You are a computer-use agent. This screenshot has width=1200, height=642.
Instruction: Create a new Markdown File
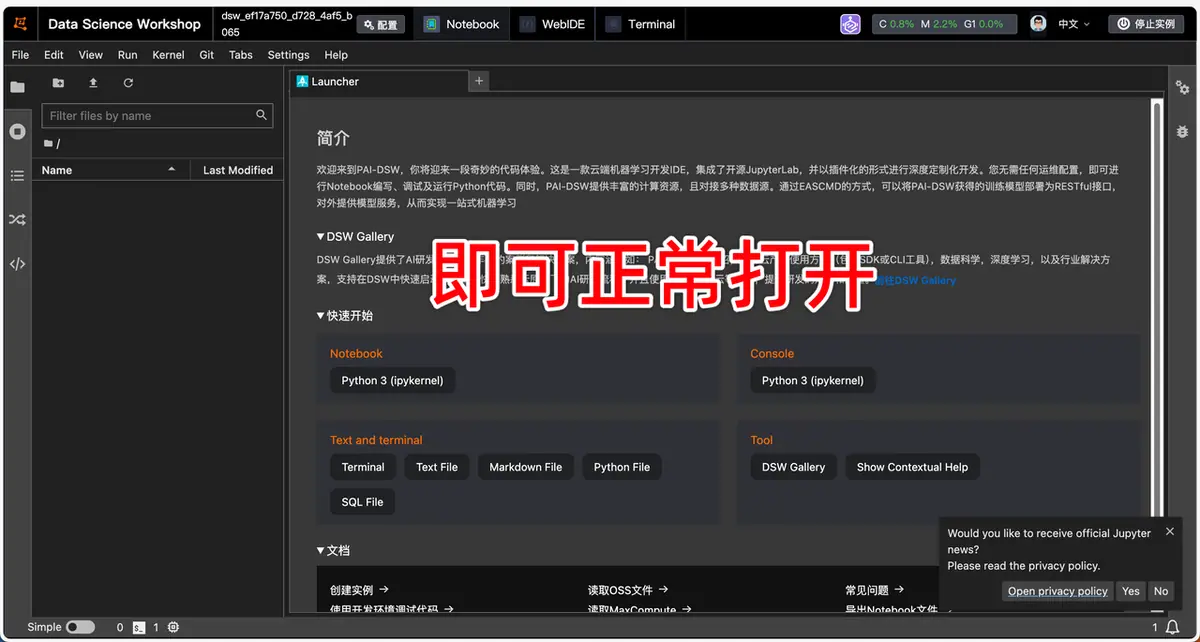pyautogui.click(x=526, y=467)
